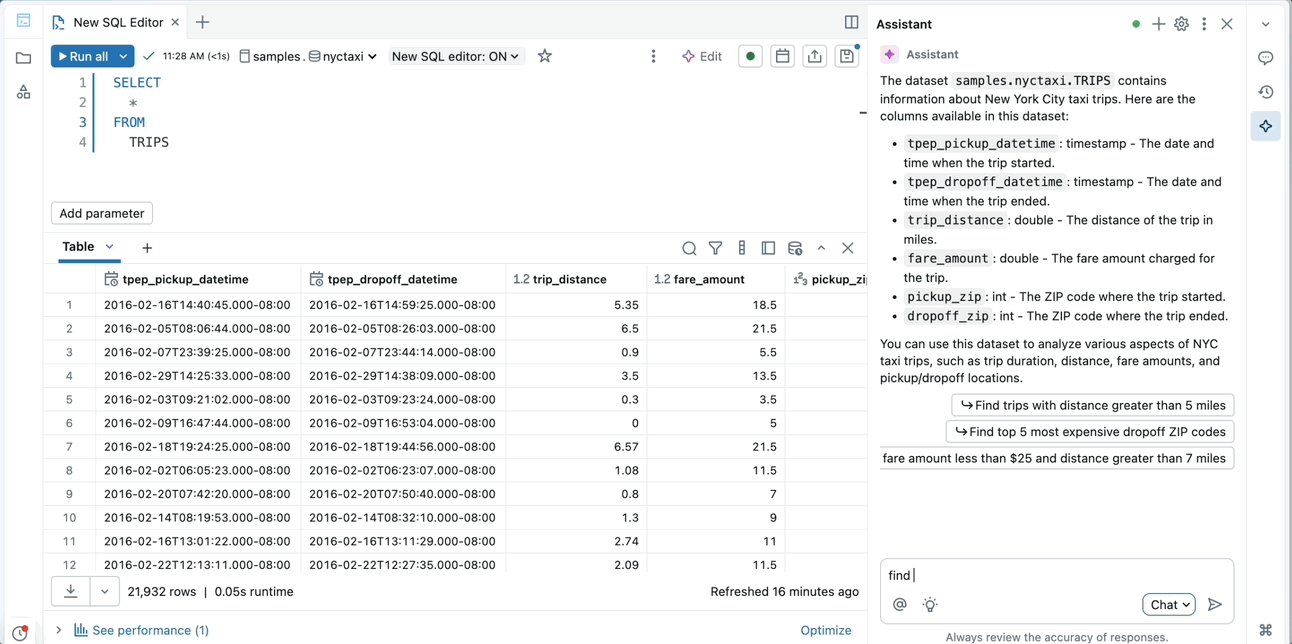Star this query as favorite
The image size is (1292, 644).
click(544, 57)
